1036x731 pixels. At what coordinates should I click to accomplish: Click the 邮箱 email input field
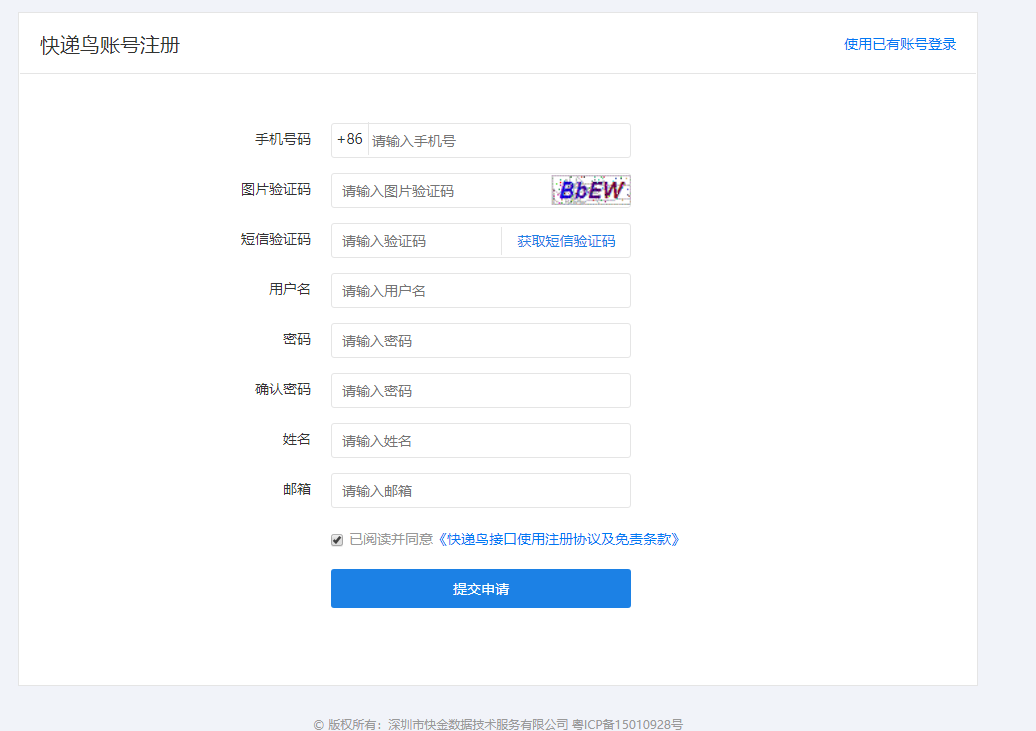481,491
